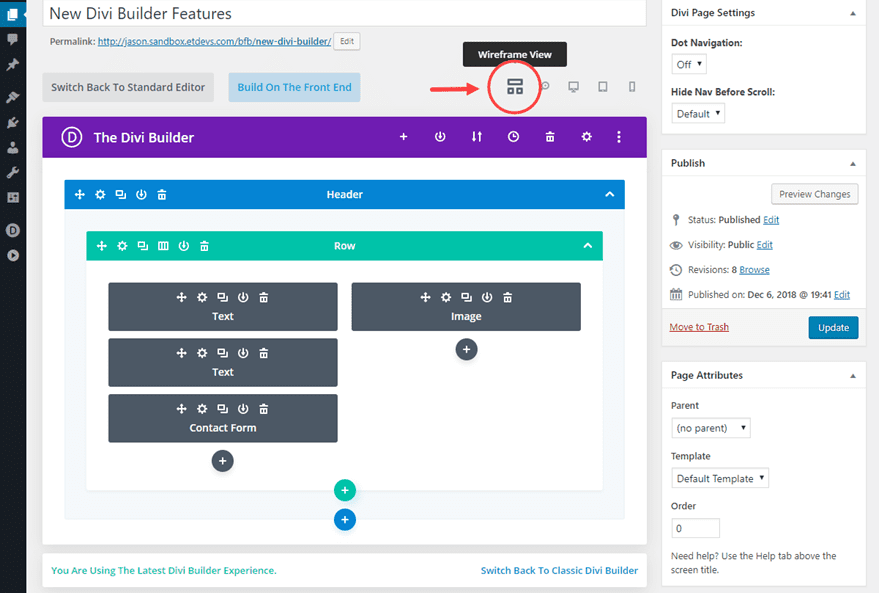Edit the Status: Published setting
This screenshot has height=593, width=880.
(x=771, y=220)
